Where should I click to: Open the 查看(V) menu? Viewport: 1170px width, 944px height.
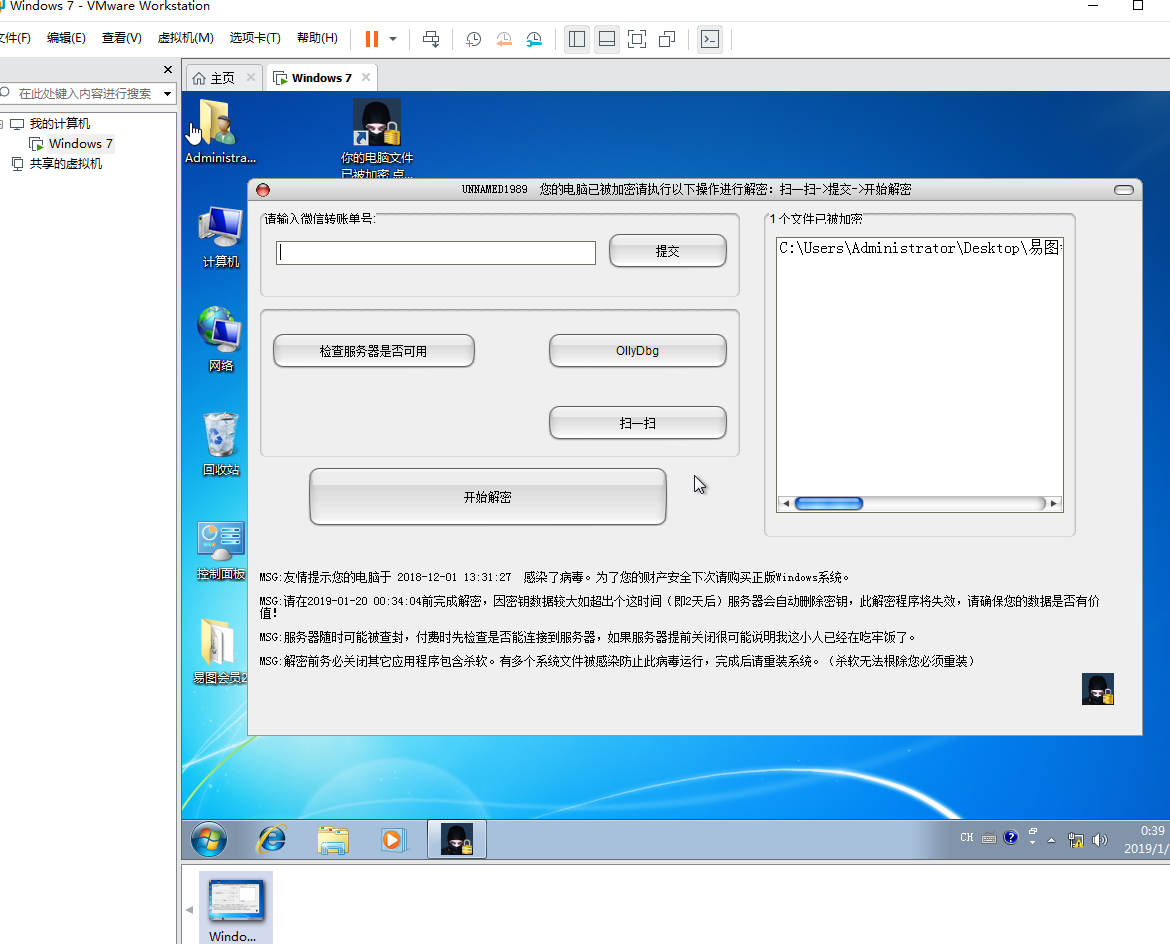122,38
